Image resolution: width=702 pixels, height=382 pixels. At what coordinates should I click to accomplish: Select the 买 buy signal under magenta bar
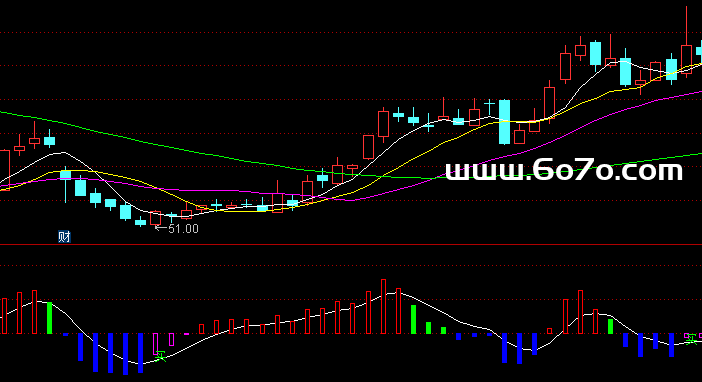pyautogui.click(x=161, y=356)
